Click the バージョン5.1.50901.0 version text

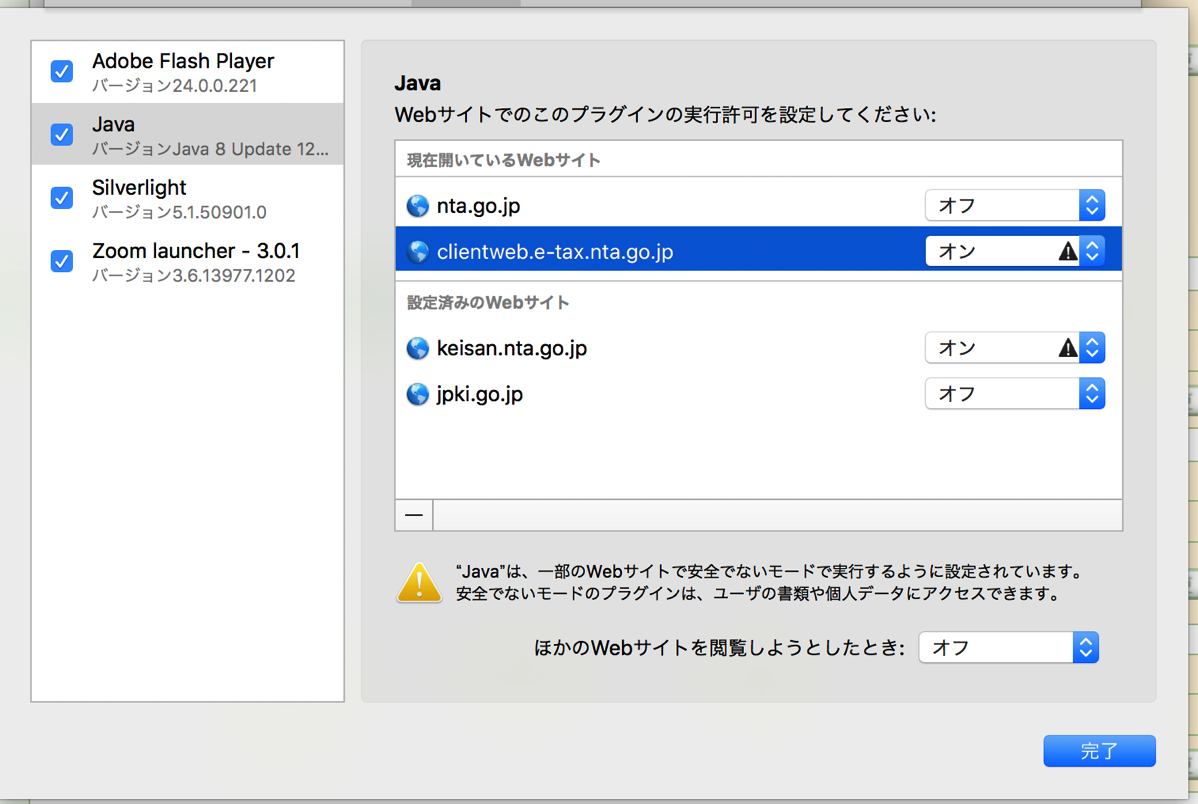(180, 212)
